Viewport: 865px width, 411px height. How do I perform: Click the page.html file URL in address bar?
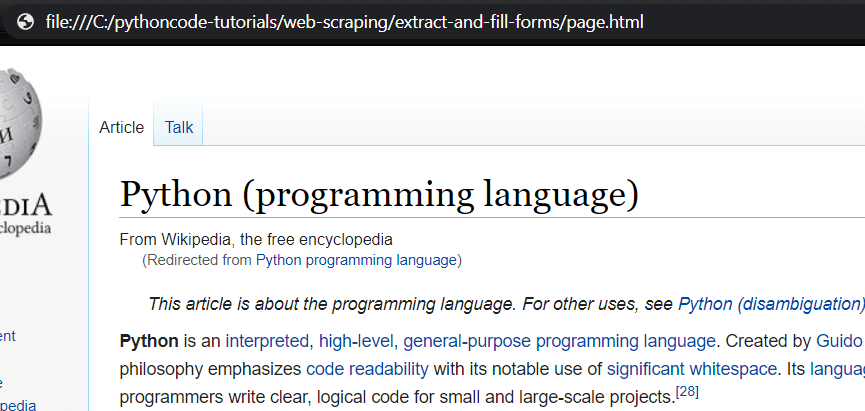[345, 23]
